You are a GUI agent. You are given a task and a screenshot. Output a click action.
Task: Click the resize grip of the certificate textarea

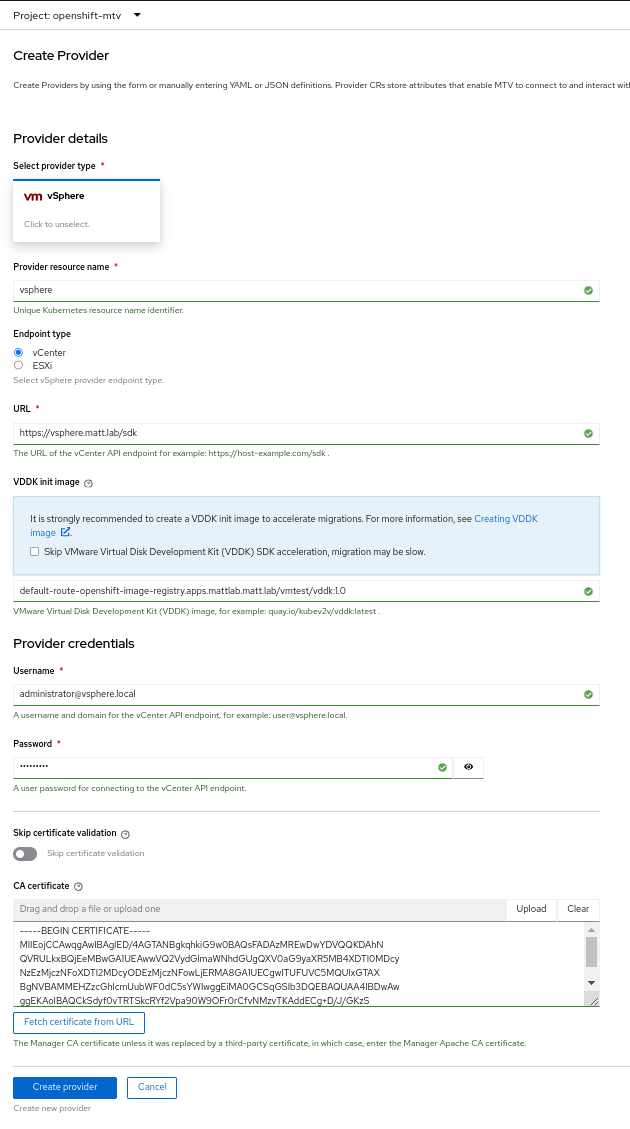(593, 1001)
